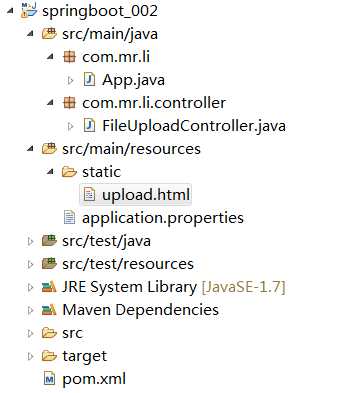Click the FileUploadController.java class icon
The image size is (361, 393).
tap(89, 126)
